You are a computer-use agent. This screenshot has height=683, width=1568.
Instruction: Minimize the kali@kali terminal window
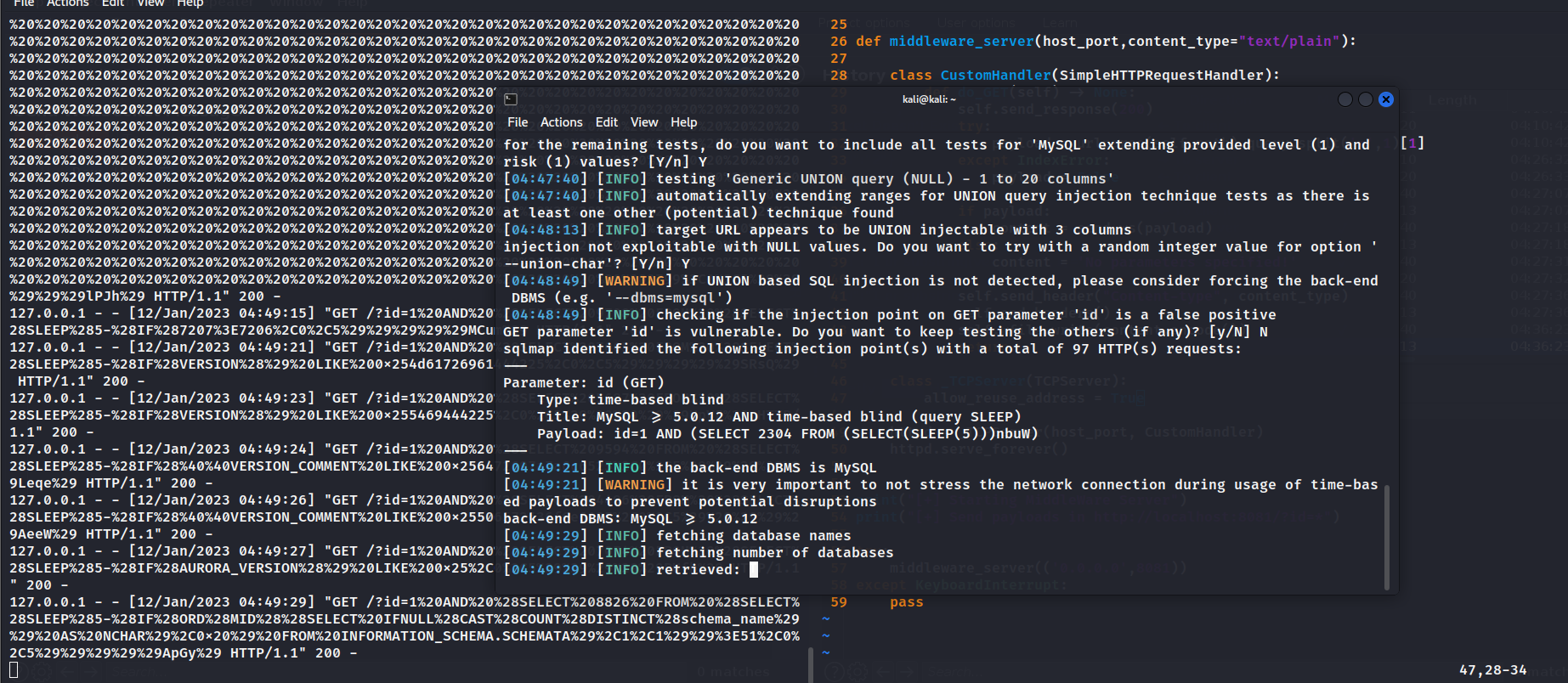click(x=1345, y=99)
